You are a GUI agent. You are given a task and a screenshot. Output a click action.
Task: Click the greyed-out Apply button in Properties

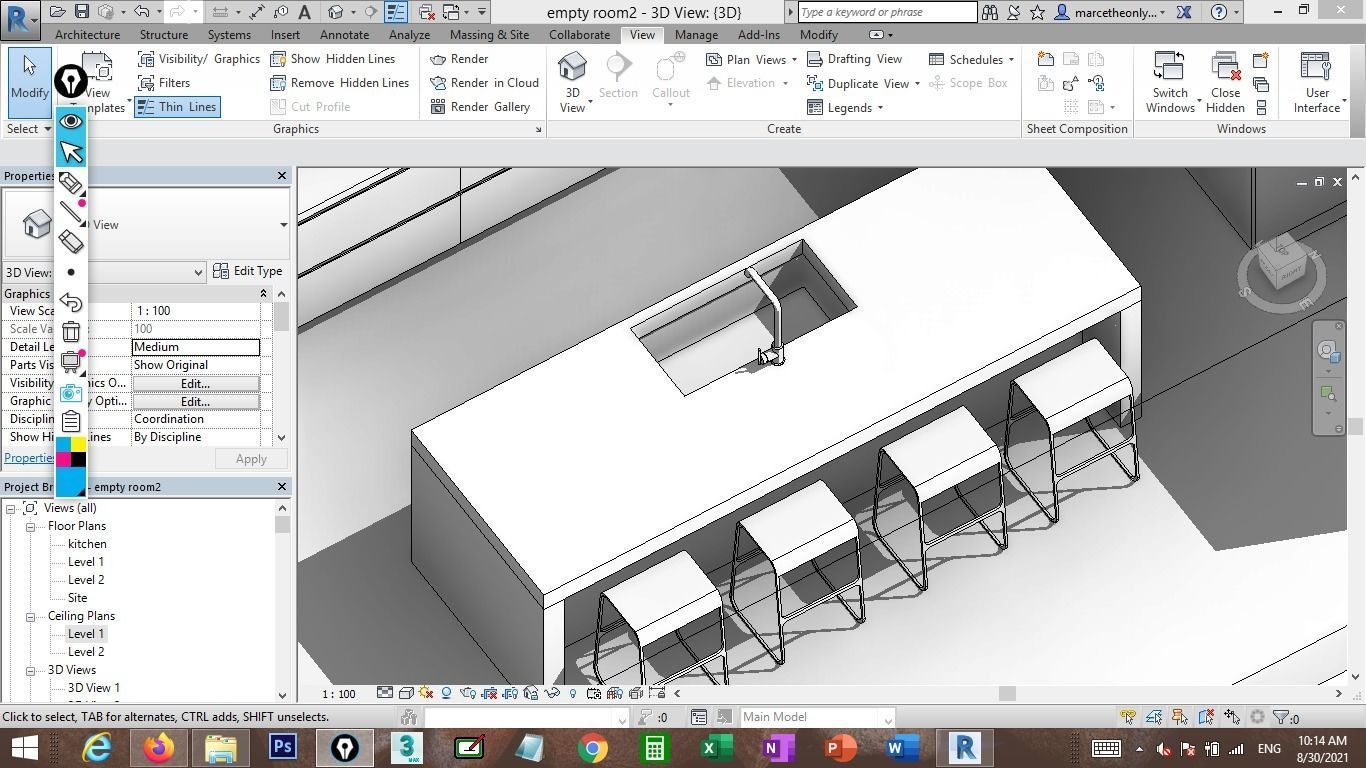click(251, 459)
